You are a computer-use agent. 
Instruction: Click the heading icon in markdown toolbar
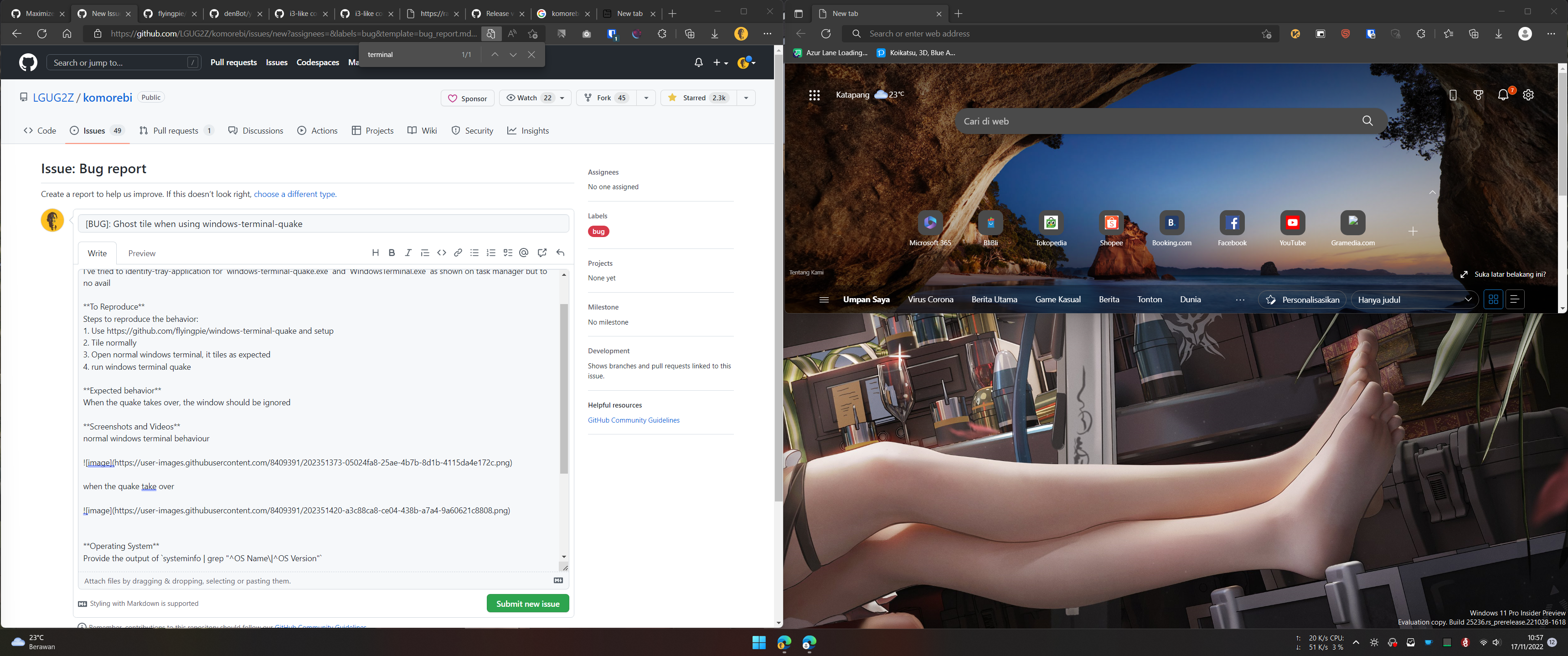375,253
